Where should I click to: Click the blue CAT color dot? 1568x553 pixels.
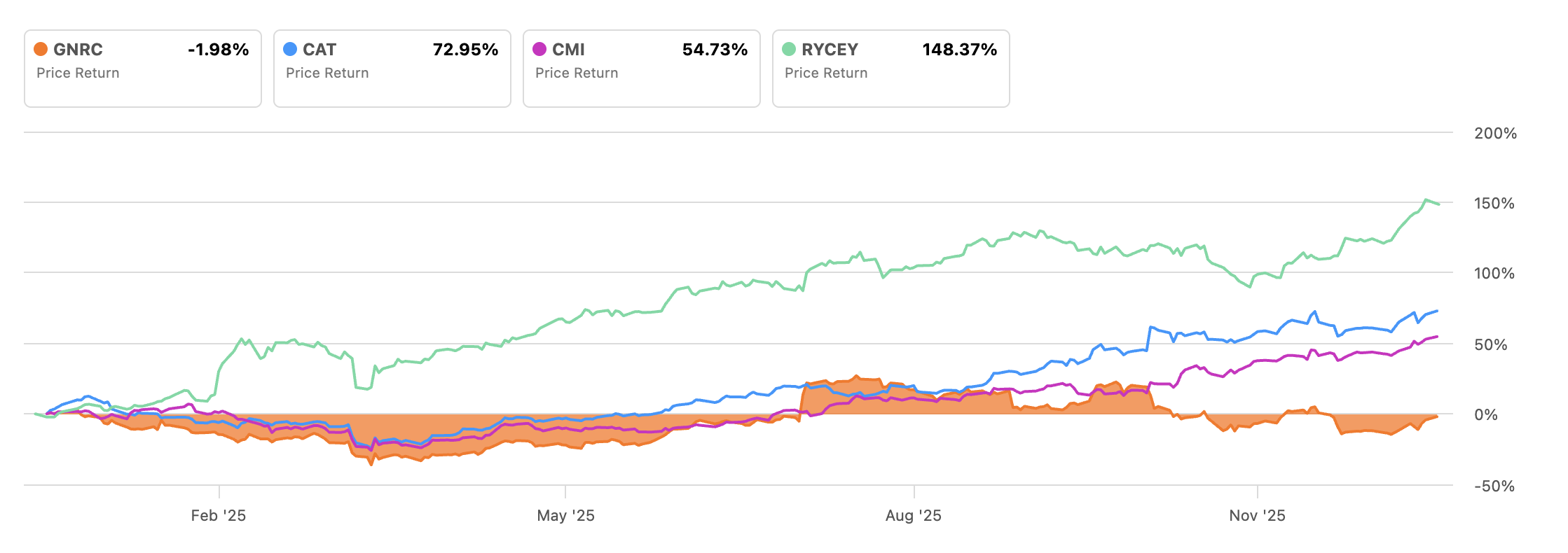tap(290, 49)
